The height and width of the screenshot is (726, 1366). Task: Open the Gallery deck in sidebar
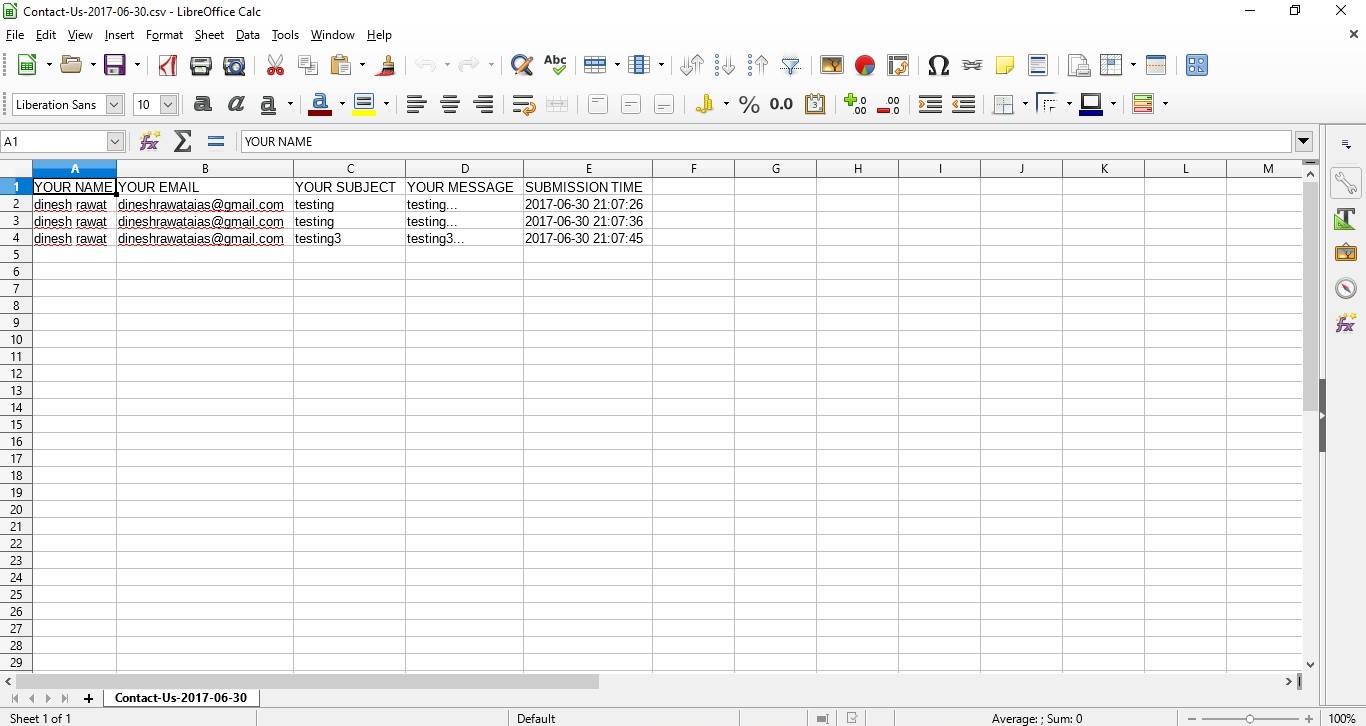click(x=1346, y=253)
